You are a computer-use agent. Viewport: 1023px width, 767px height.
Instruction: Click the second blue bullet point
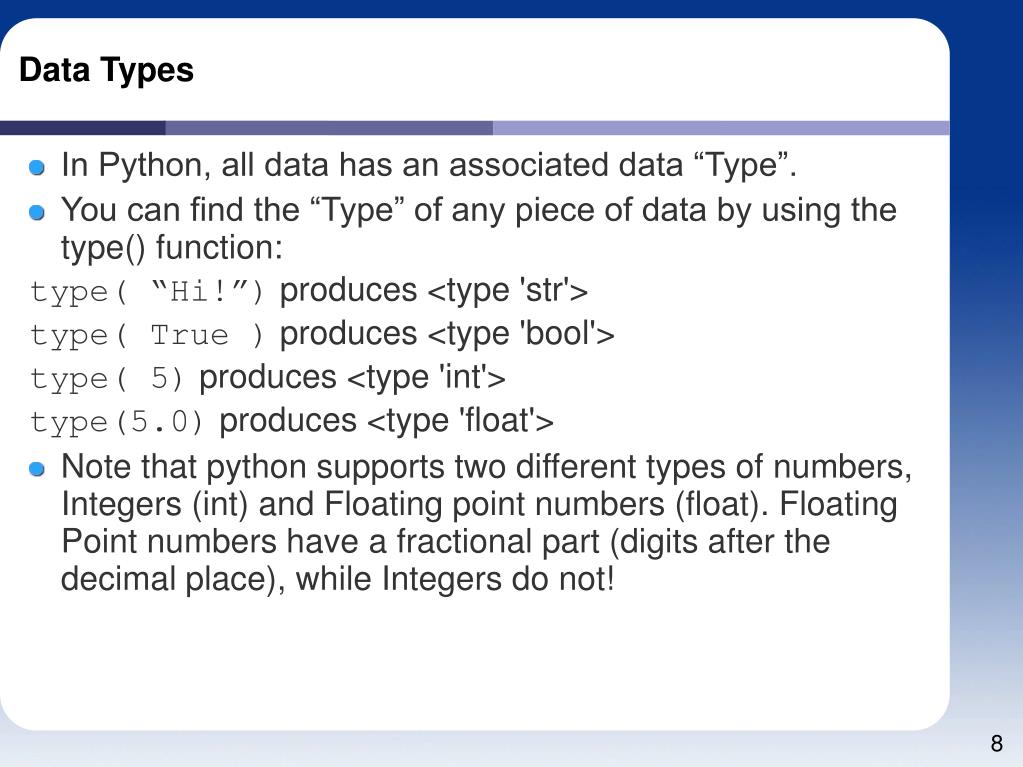coord(37,213)
